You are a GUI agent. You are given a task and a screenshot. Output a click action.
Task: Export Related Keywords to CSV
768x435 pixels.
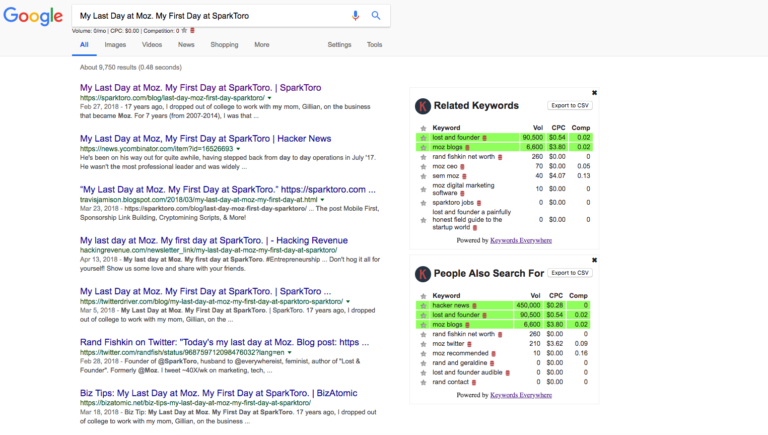pos(570,105)
